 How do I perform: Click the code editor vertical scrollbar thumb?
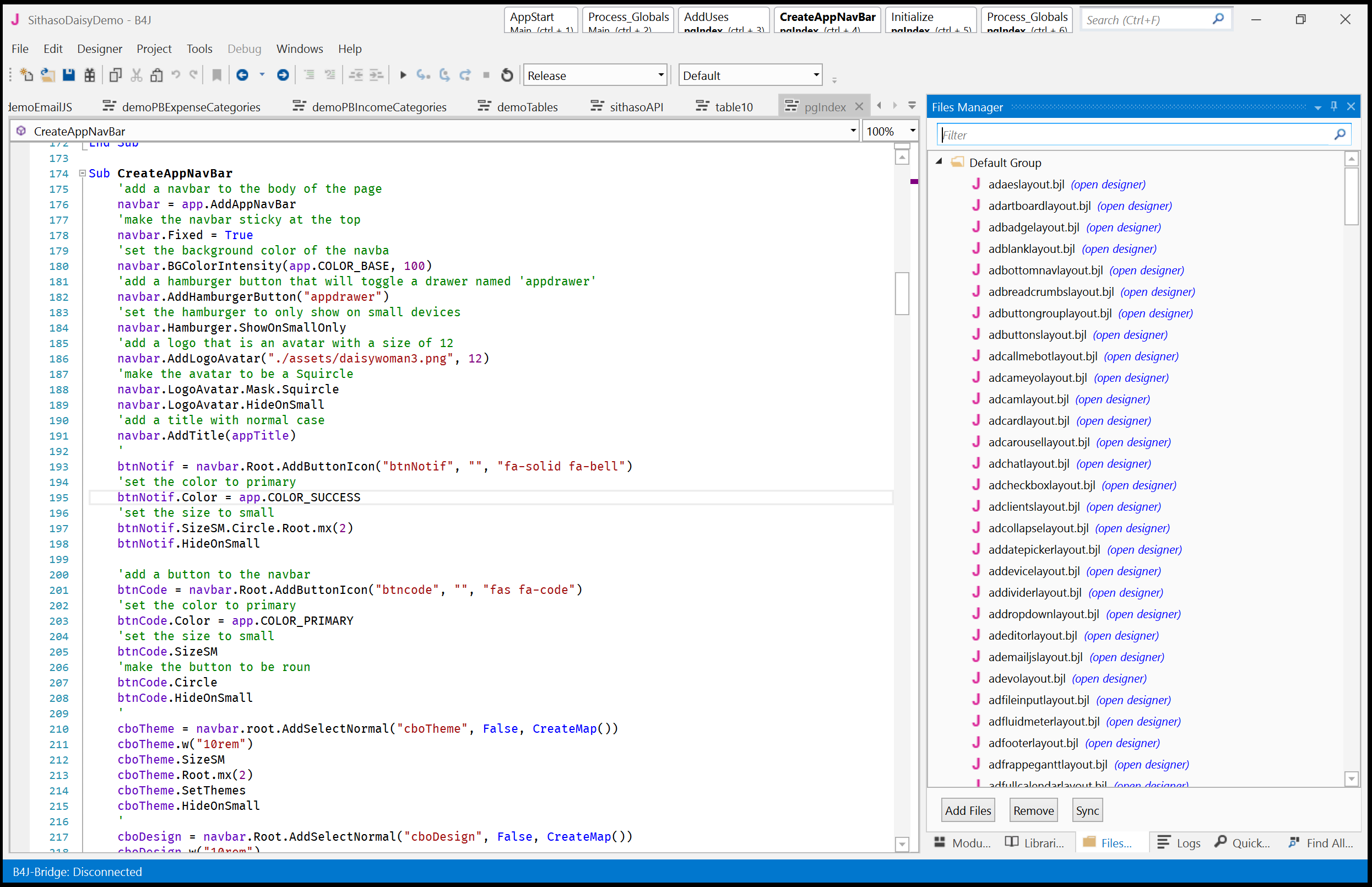[x=902, y=293]
